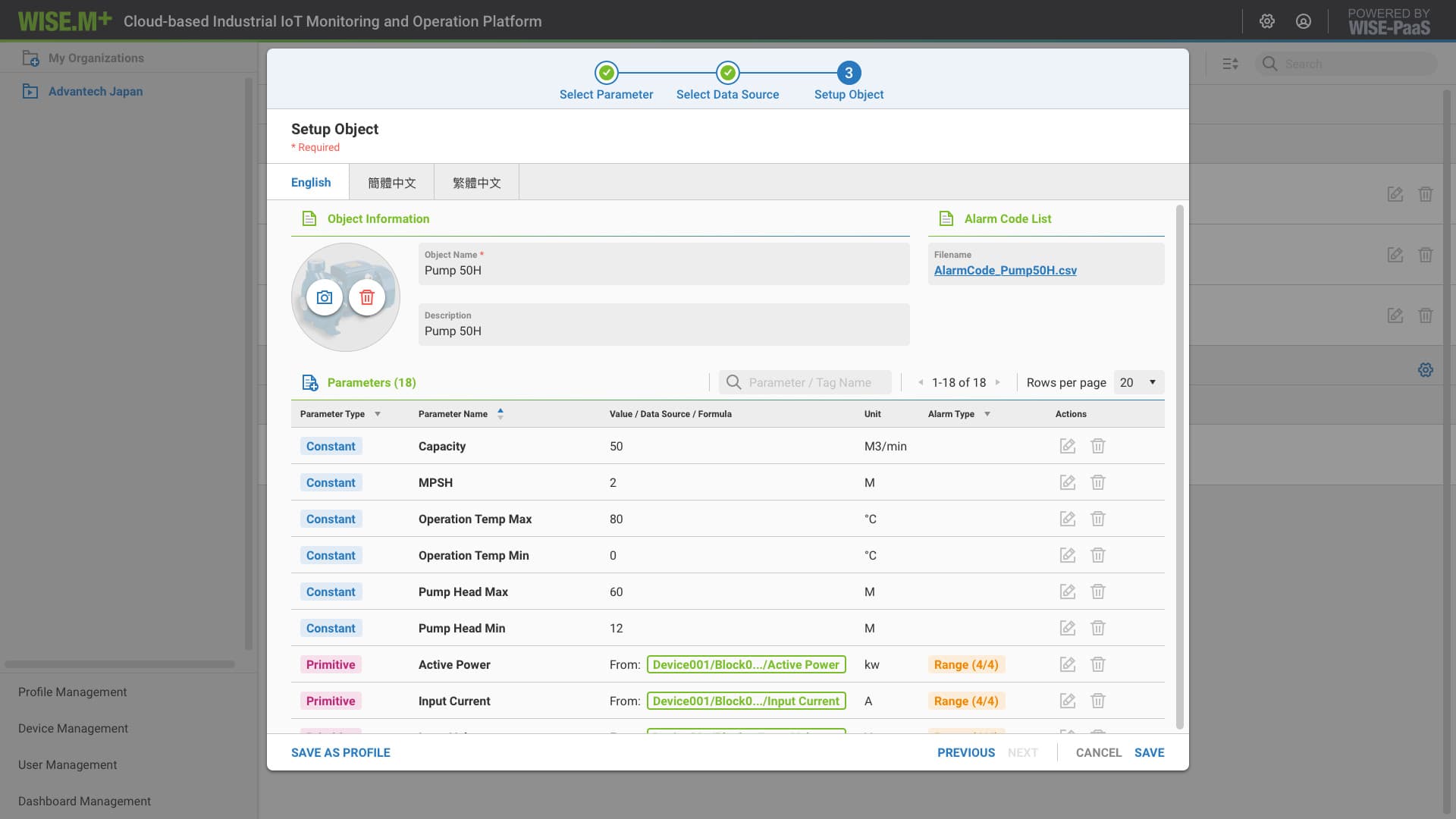This screenshot has width=1456, height=819.
Task: Open Alarm Type filter dropdown
Action: tap(987, 414)
